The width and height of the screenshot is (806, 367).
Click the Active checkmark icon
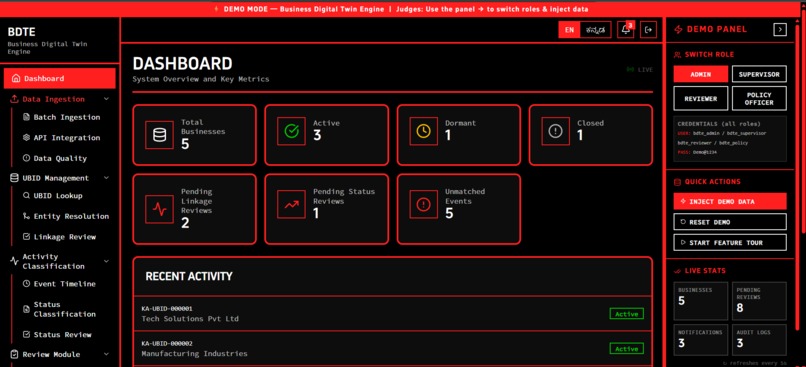291,132
